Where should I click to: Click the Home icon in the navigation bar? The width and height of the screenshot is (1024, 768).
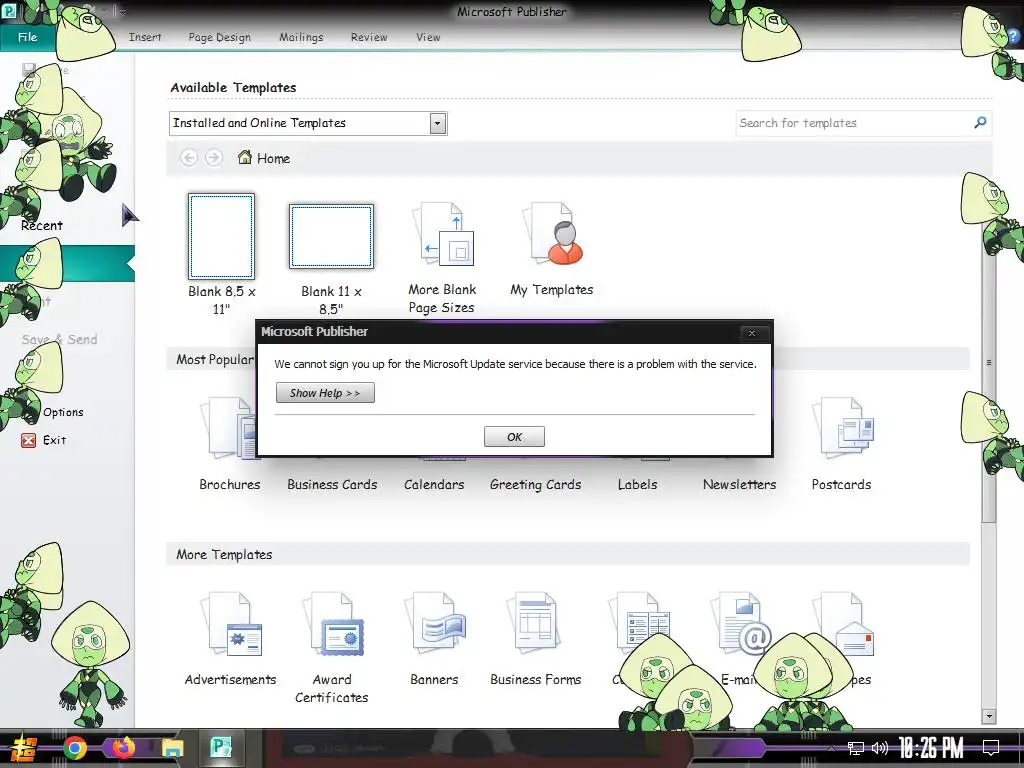point(245,157)
